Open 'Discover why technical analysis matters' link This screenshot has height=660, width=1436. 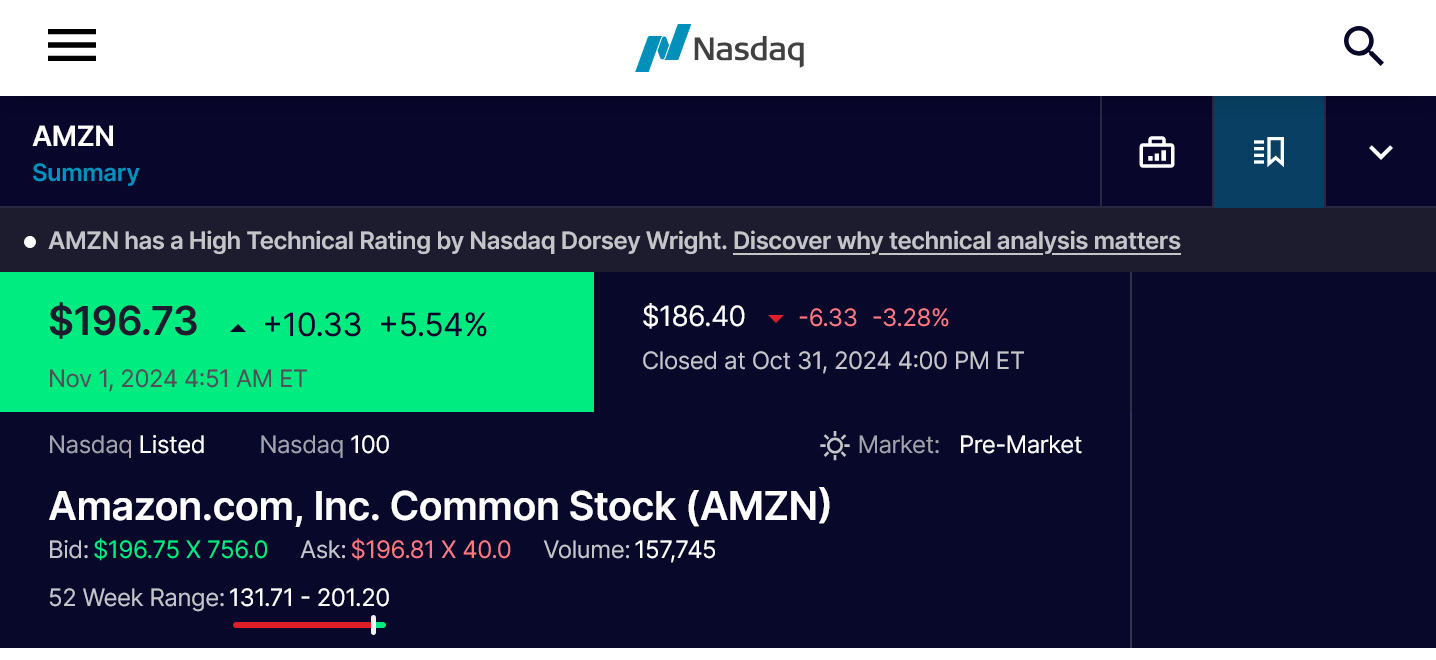956,241
